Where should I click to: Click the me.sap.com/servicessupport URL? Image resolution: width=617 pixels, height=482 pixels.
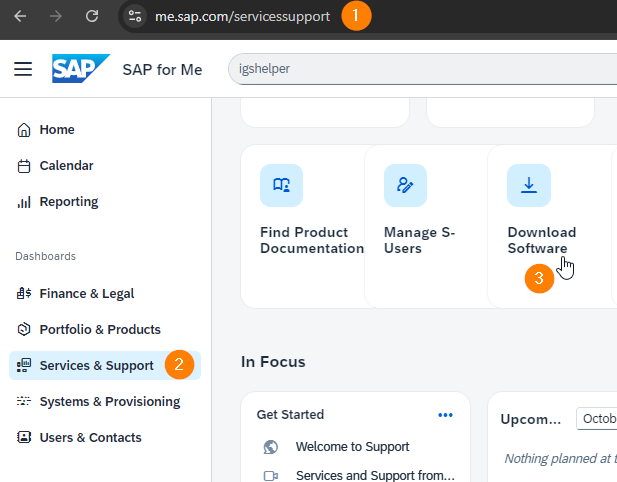click(x=242, y=17)
